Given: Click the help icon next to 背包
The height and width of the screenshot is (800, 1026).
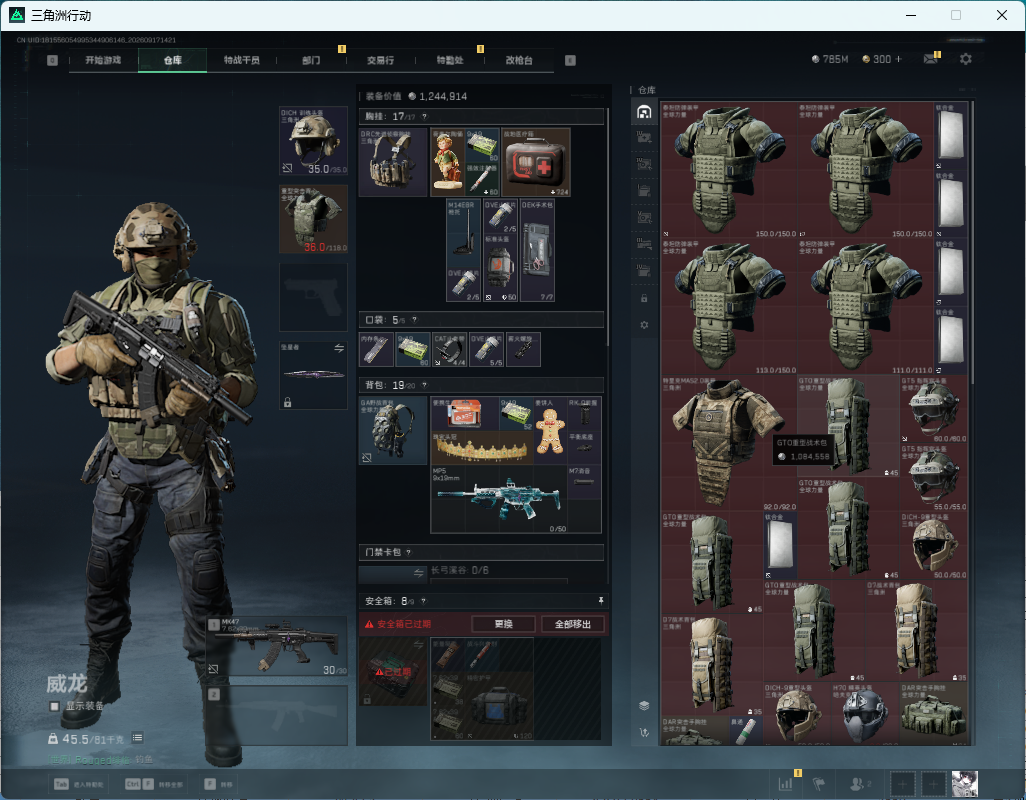Looking at the screenshot, I should point(424,385).
